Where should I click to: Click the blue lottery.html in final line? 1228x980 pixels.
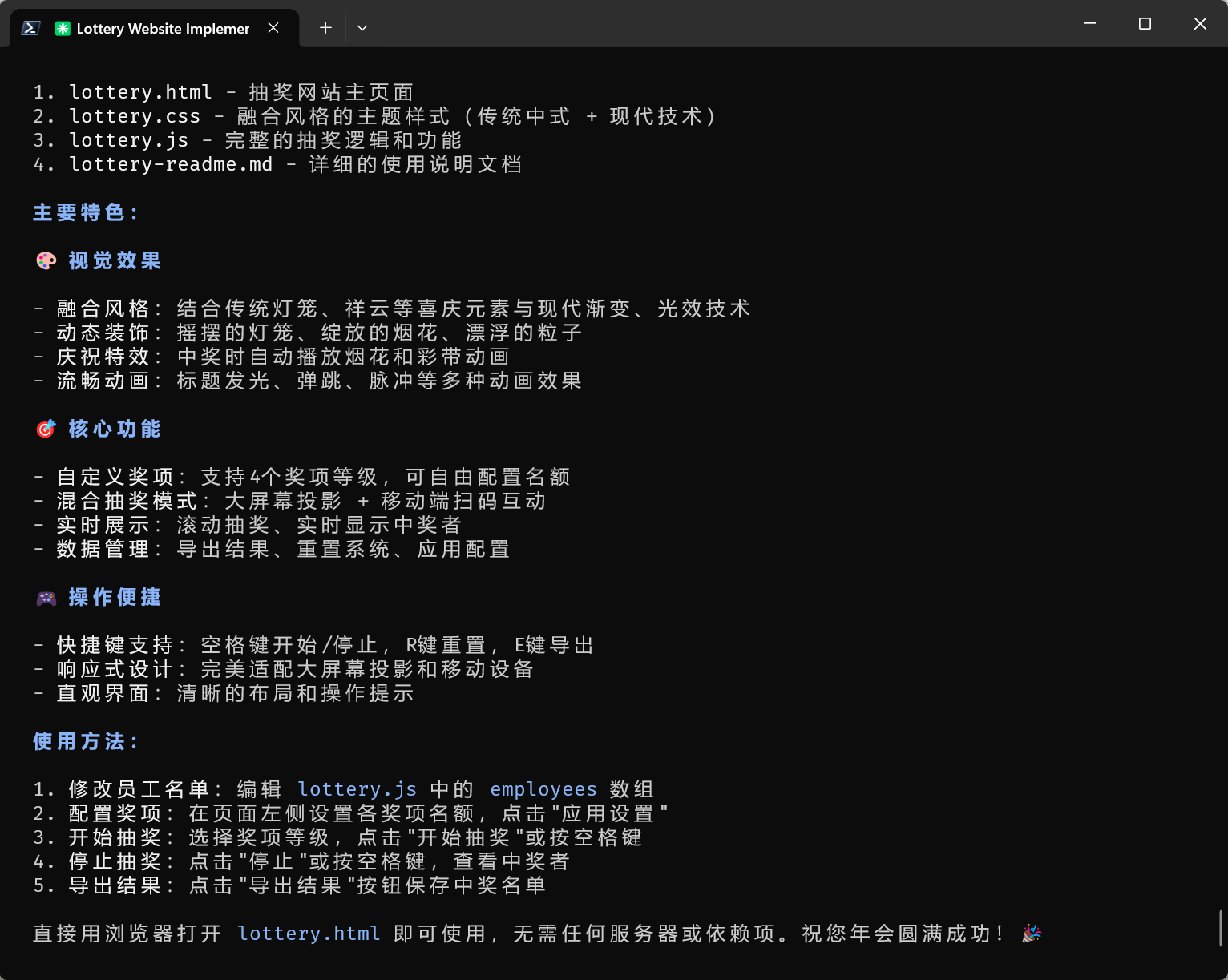click(309, 934)
